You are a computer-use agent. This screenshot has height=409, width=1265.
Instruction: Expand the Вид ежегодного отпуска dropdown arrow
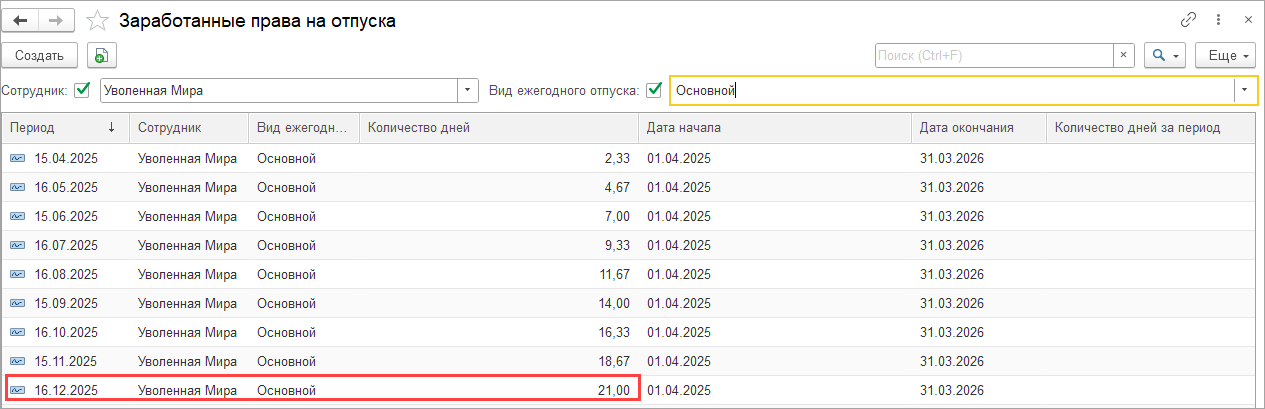click(x=1244, y=91)
